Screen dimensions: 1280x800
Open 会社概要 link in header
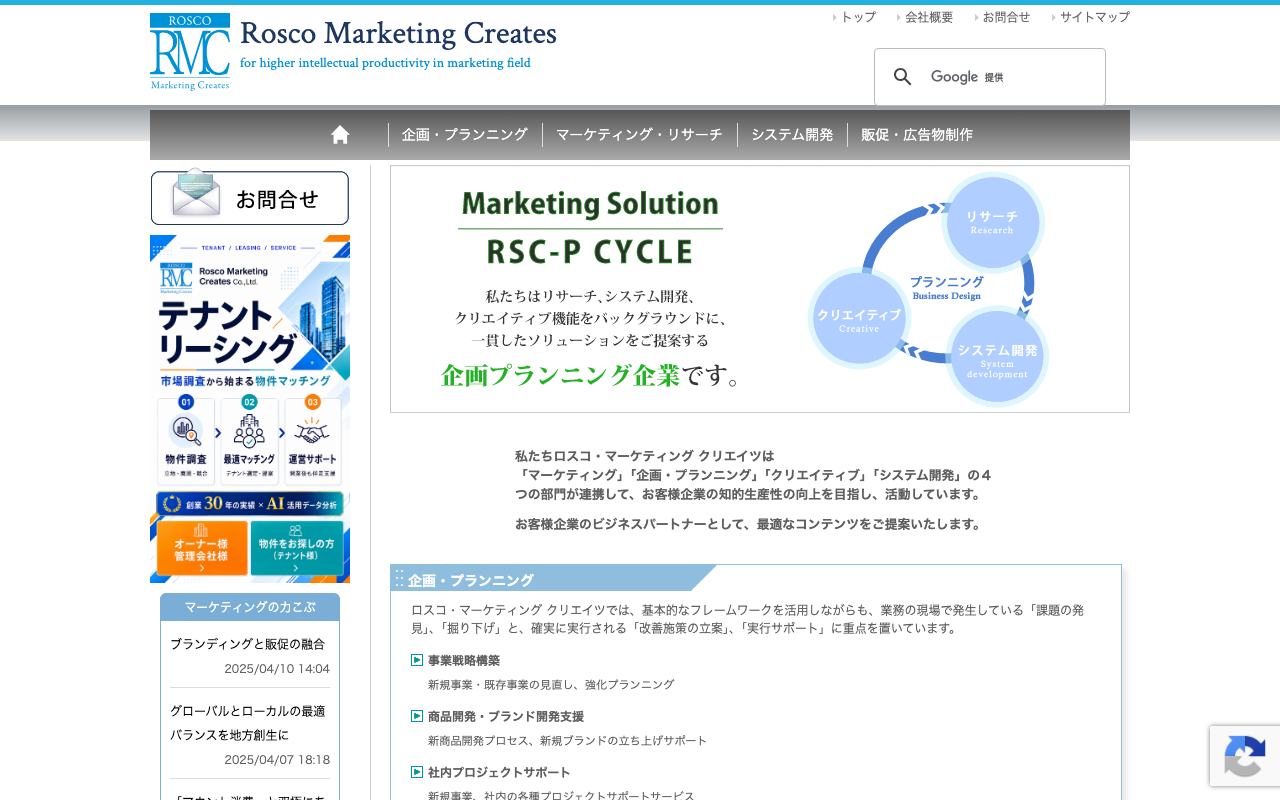coord(929,17)
